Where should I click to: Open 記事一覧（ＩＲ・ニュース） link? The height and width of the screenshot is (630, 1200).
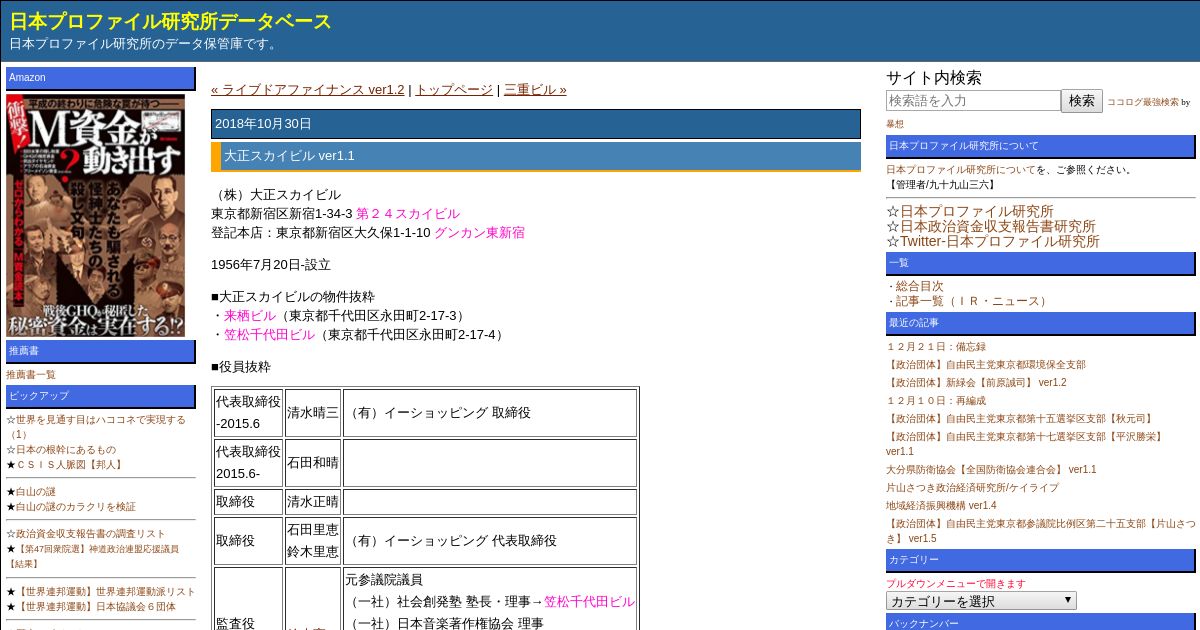(973, 301)
